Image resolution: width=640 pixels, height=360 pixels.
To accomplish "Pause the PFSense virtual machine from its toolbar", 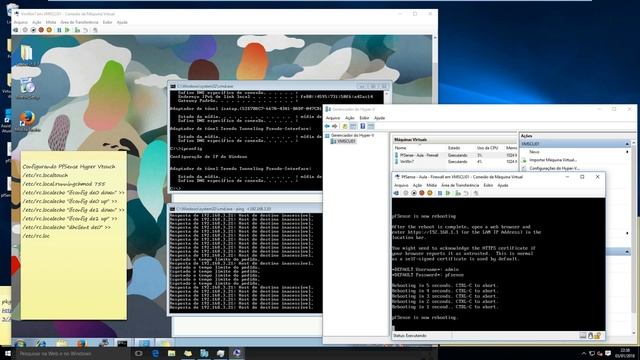I will point(440,193).
